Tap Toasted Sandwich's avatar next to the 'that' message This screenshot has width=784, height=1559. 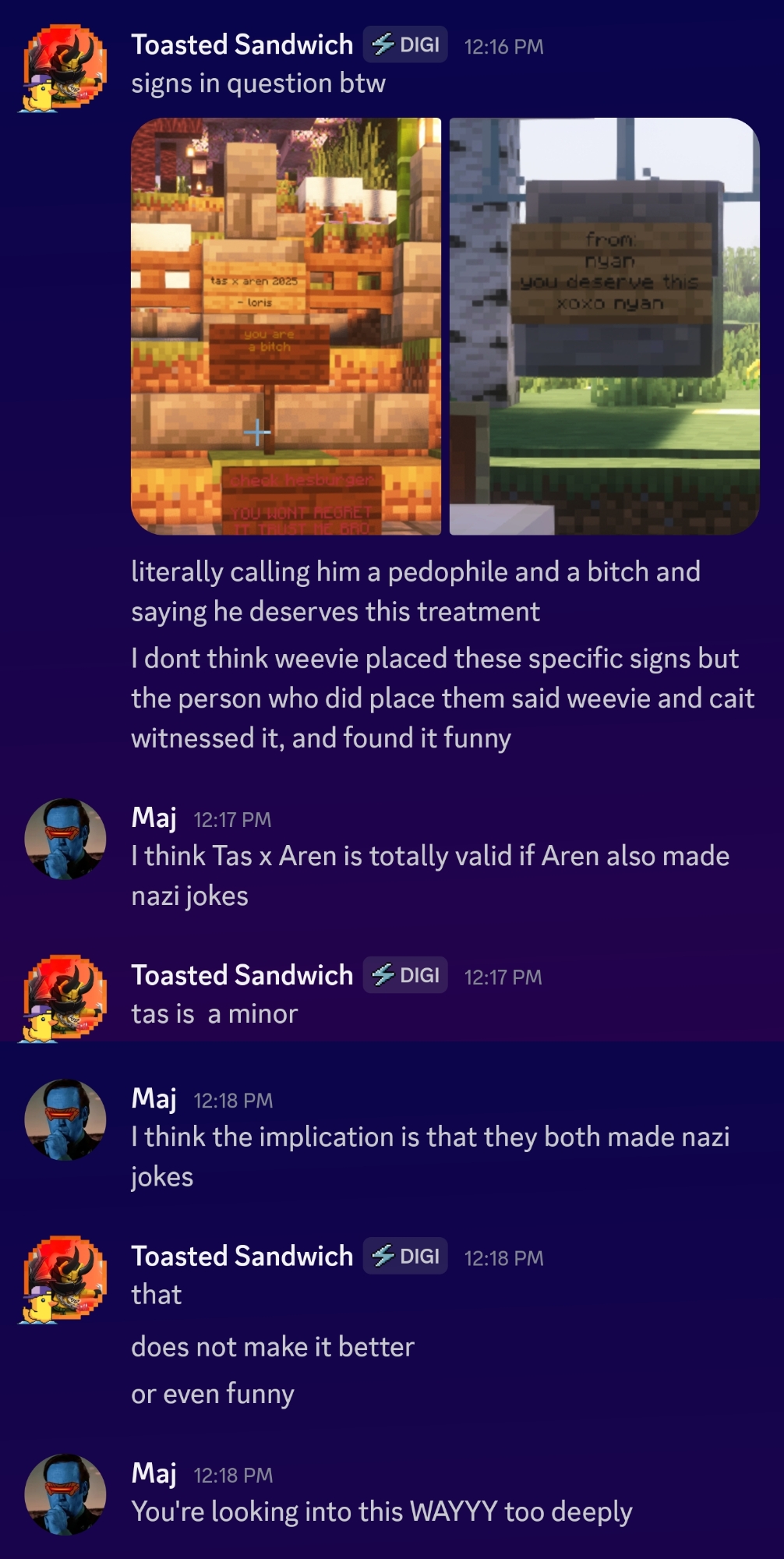64,1278
